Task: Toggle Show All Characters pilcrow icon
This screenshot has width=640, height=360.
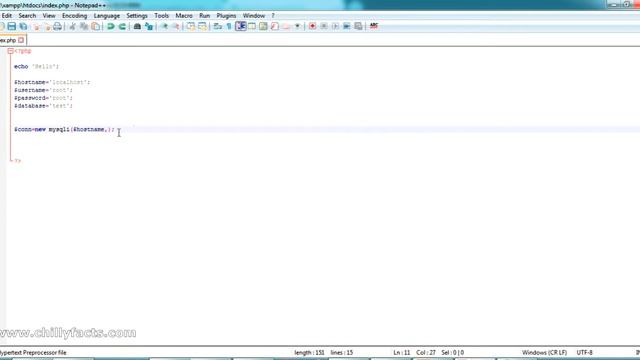Action: (229, 27)
